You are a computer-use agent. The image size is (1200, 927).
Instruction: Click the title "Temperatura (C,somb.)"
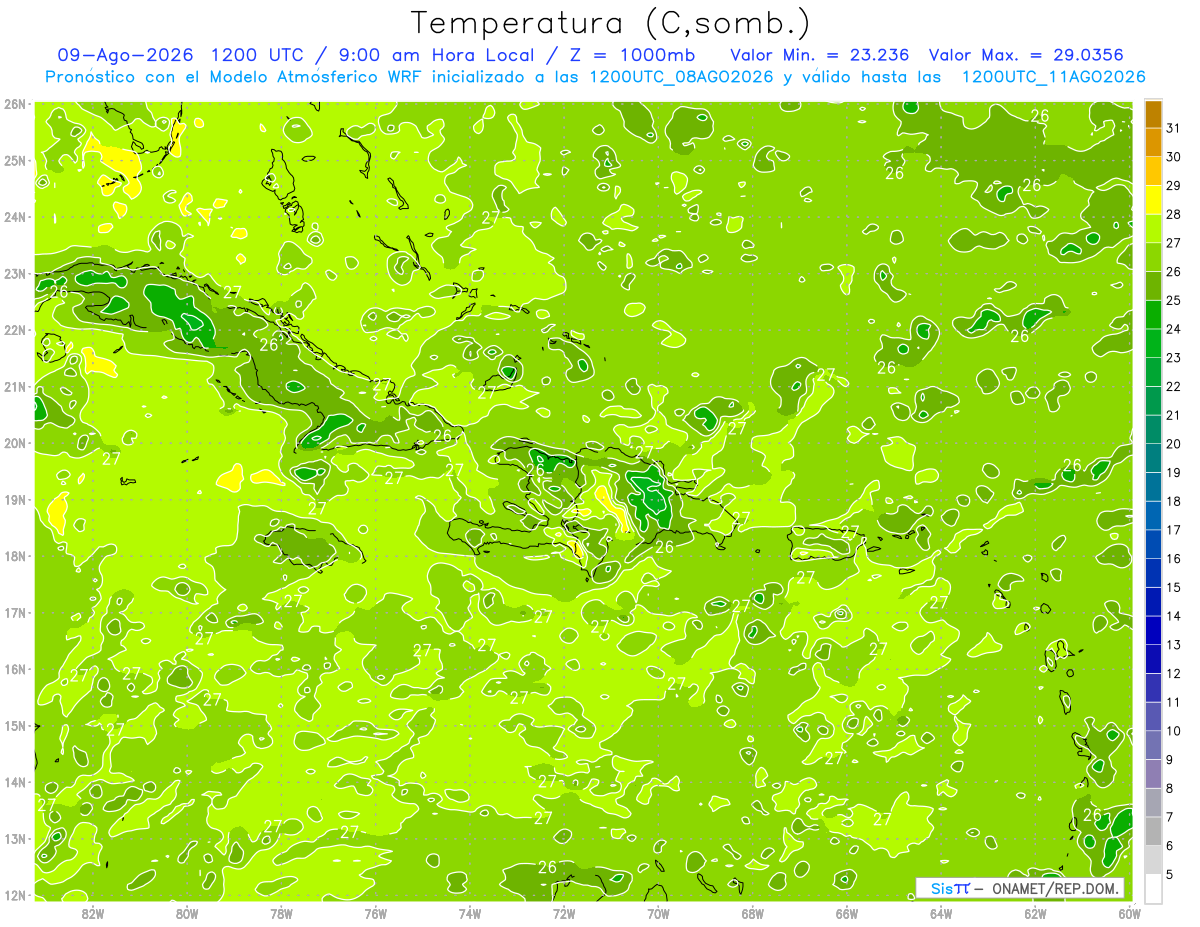pyautogui.click(x=610, y=23)
